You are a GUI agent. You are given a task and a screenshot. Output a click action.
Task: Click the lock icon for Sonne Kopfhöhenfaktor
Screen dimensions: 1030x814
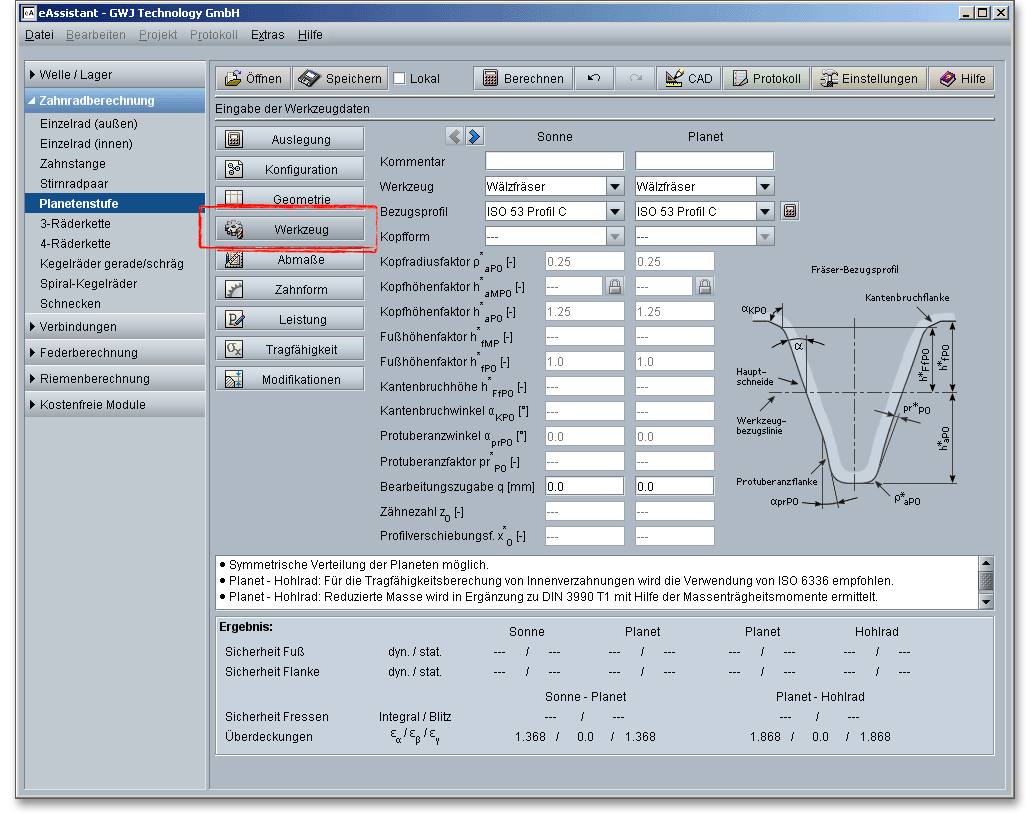pyautogui.click(x=616, y=287)
